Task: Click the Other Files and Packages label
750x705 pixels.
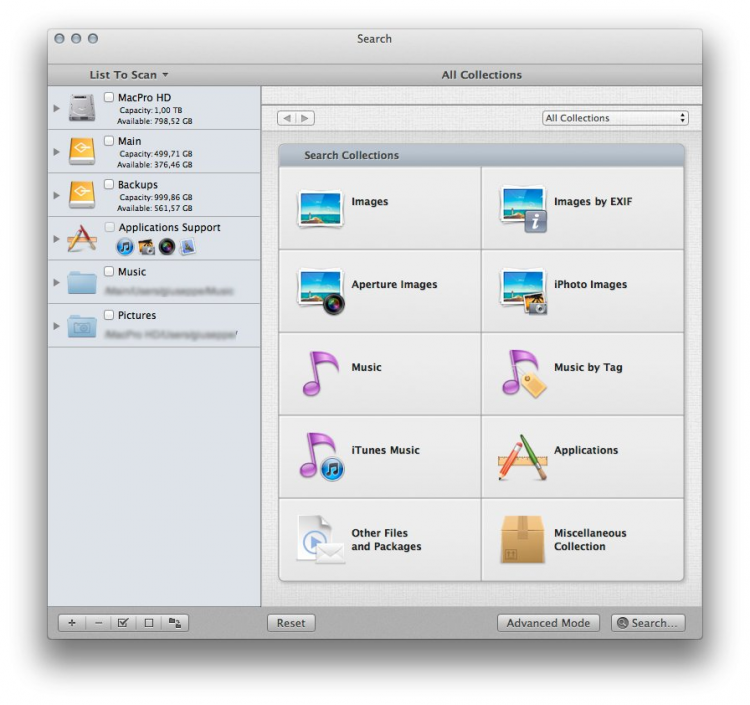Action: point(386,540)
